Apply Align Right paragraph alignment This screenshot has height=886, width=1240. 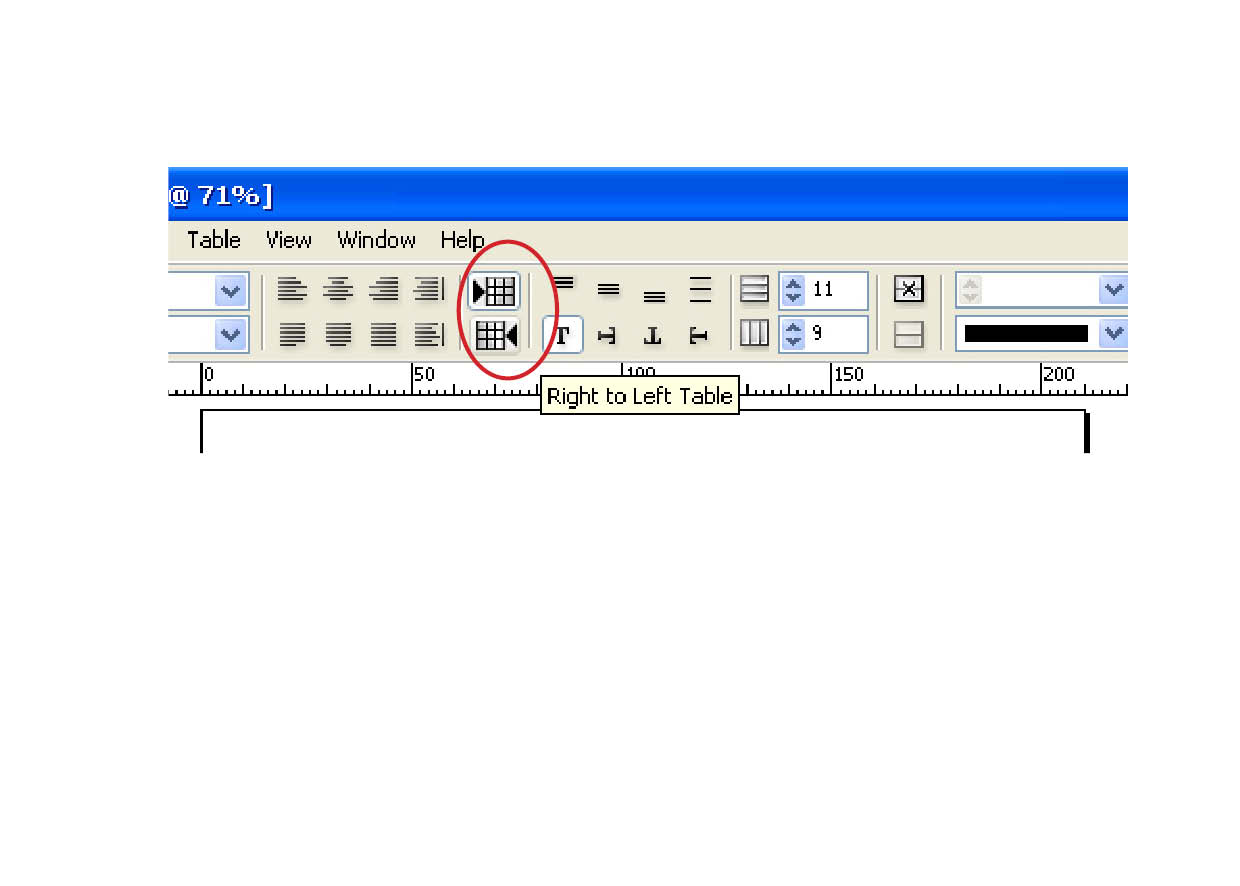(x=384, y=290)
